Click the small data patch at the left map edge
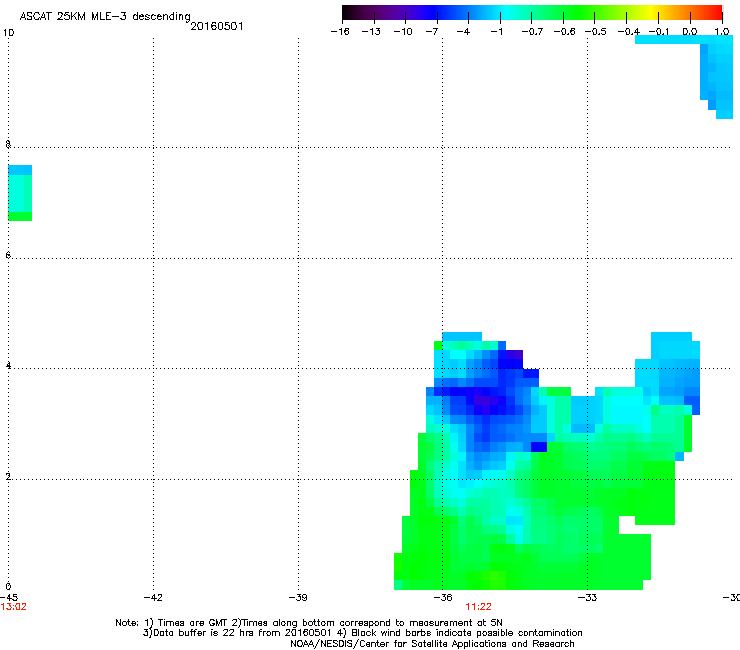The image size is (740, 650). (20, 193)
